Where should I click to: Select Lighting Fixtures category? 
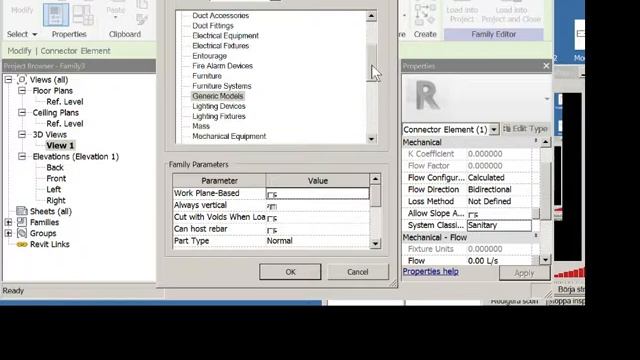[x=219, y=116]
